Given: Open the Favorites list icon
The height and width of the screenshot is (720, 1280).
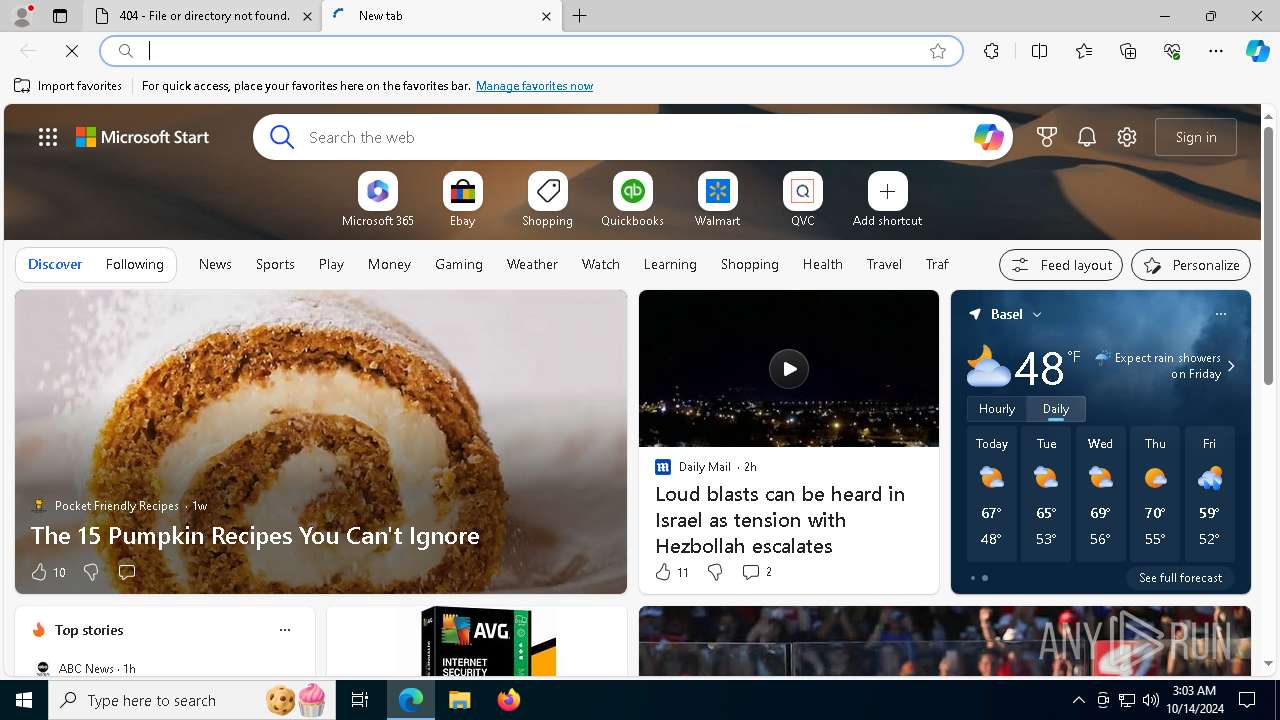Looking at the screenshot, I should (x=1084, y=51).
